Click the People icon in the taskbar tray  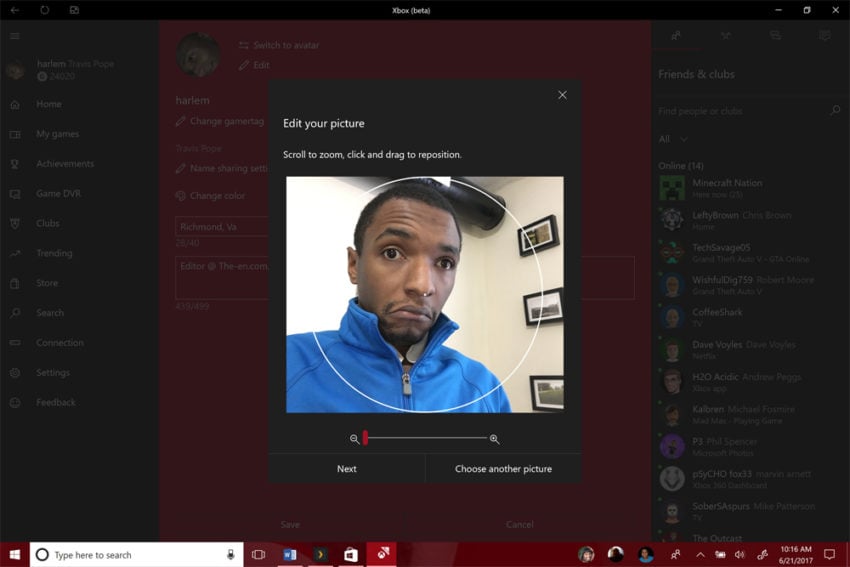tap(675, 555)
